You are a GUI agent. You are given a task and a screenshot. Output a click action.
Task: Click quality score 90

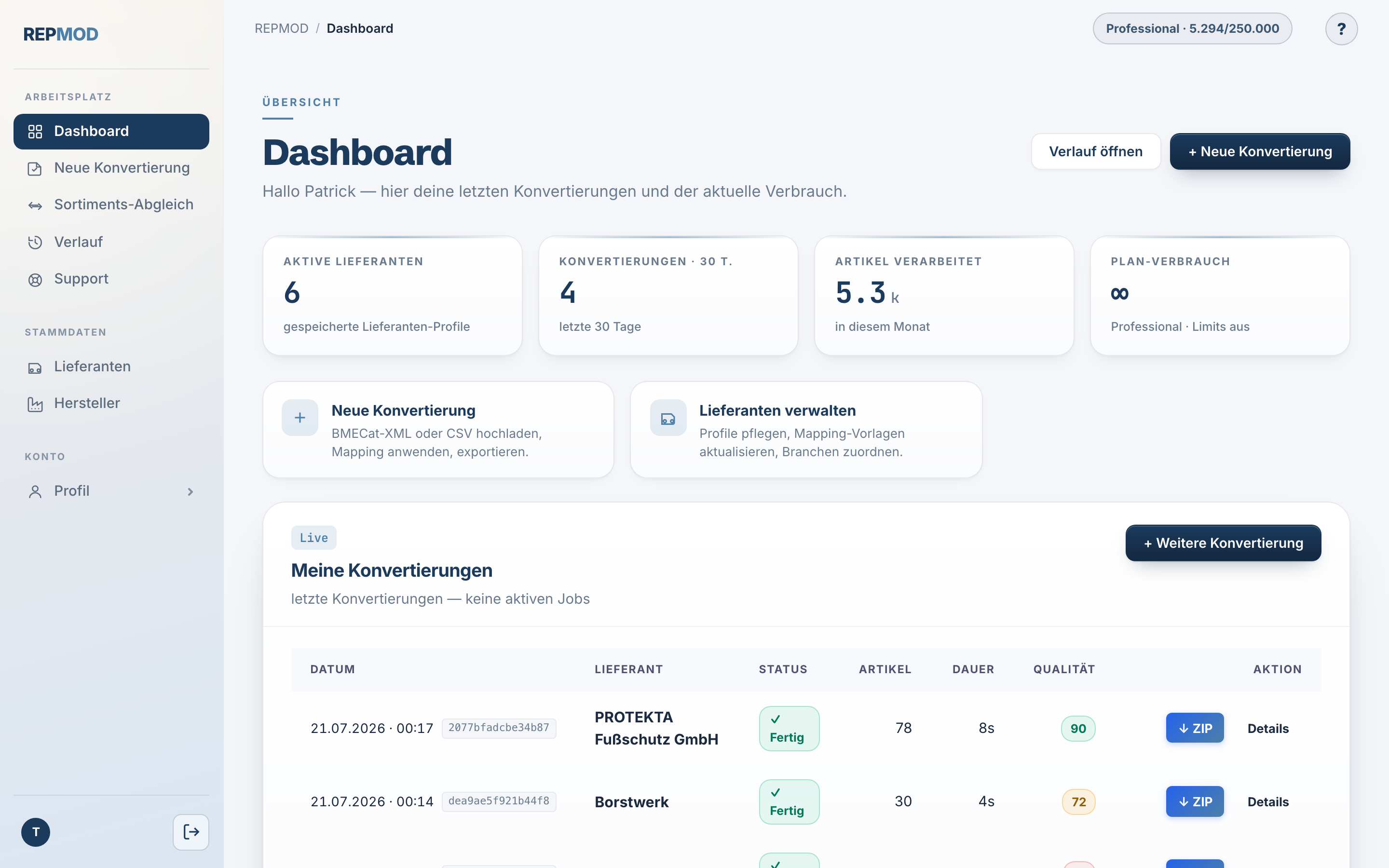1078,729
